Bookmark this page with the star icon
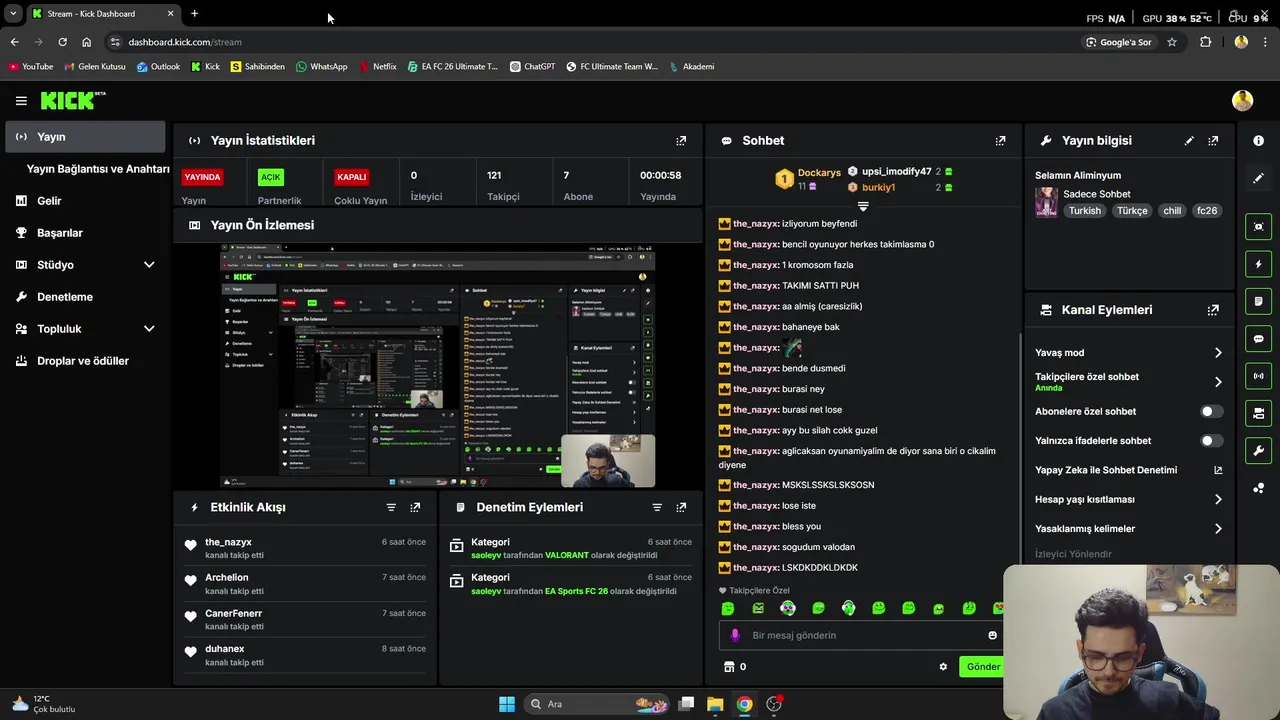 [x=1172, y=42]
